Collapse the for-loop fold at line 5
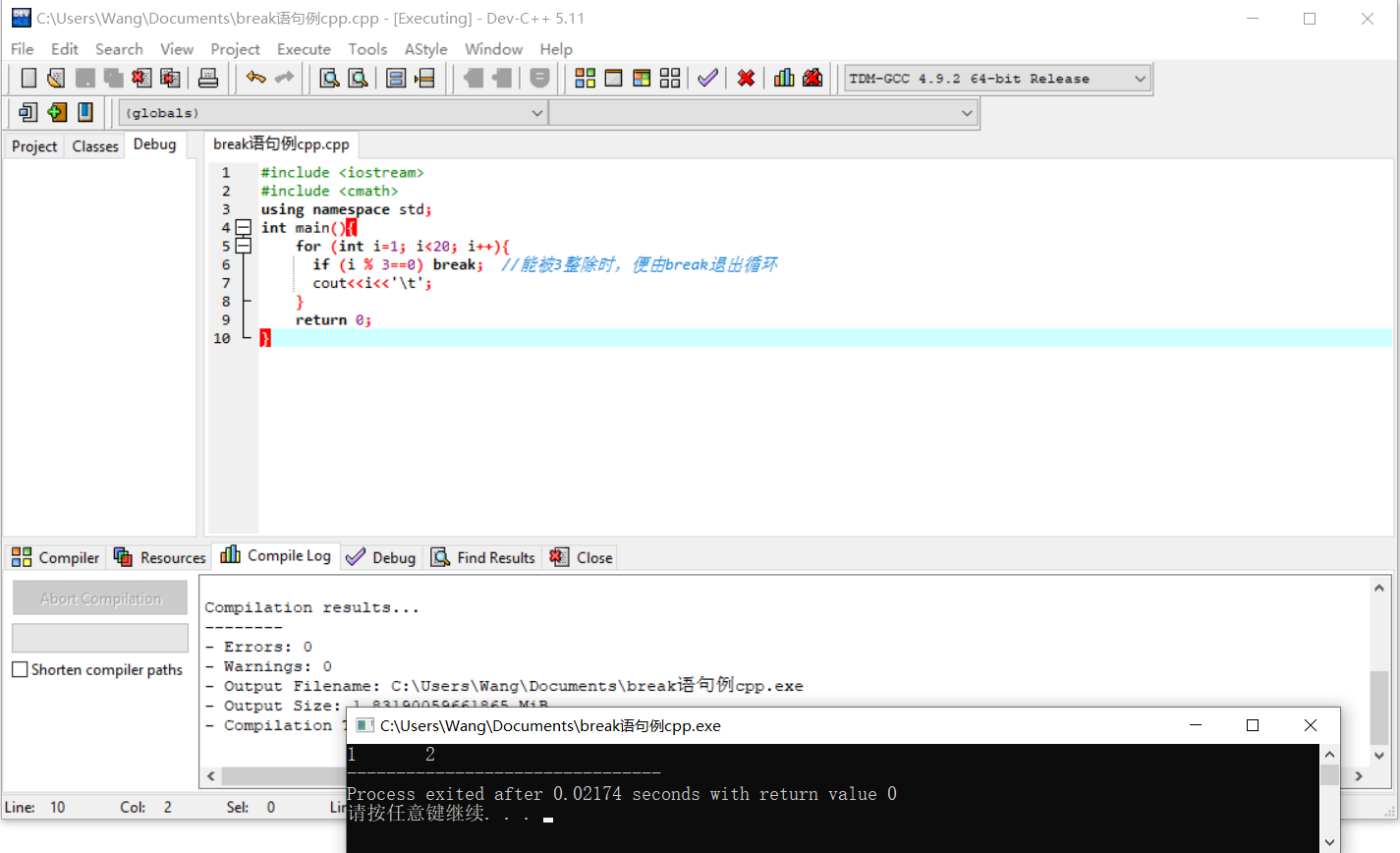Image resolution: width=1400 pixels, height=853 pixels. 244,246
